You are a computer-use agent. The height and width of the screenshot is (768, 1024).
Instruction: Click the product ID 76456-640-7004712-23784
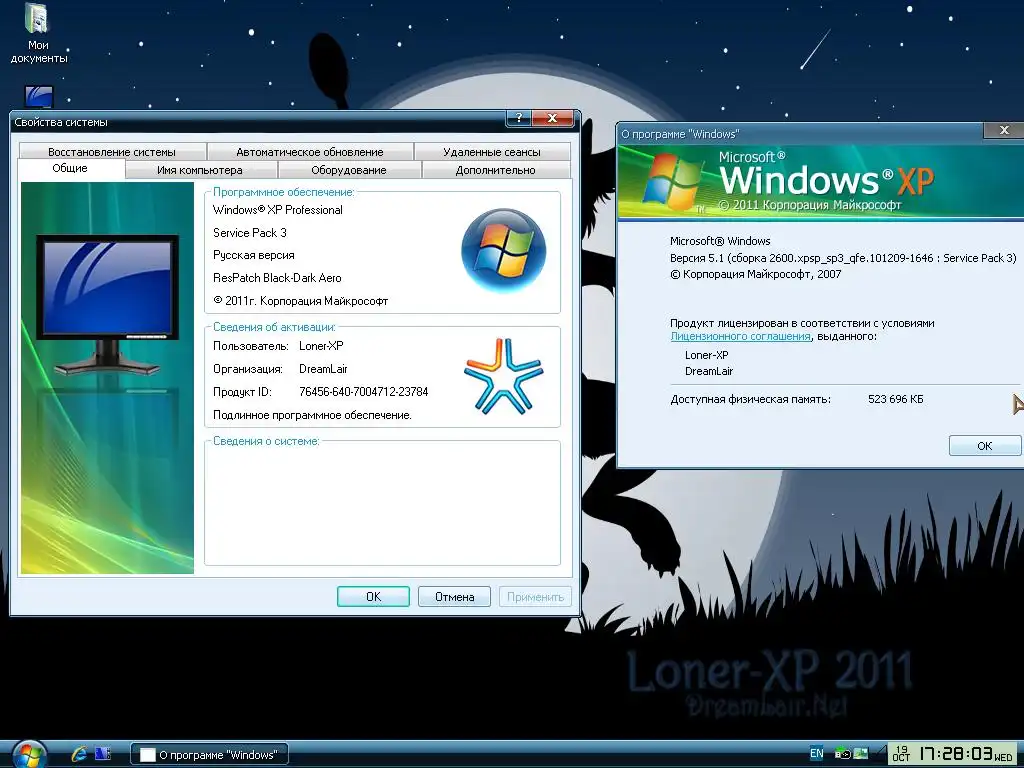click(x=364, y=392)
